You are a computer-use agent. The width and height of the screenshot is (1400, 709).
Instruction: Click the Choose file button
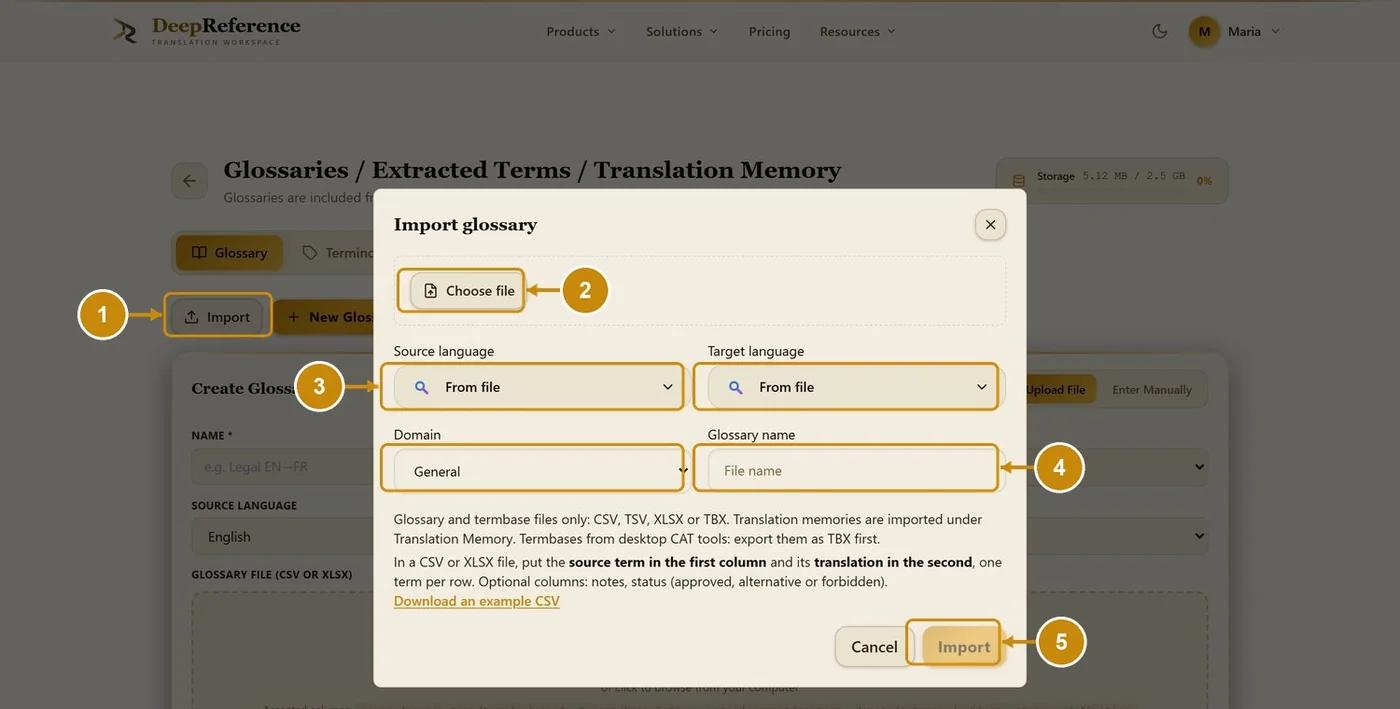pos(469,291)
